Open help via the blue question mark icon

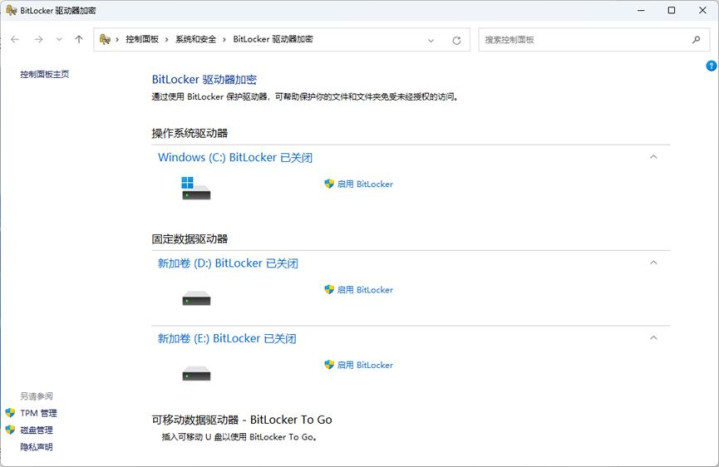(711, 66)
